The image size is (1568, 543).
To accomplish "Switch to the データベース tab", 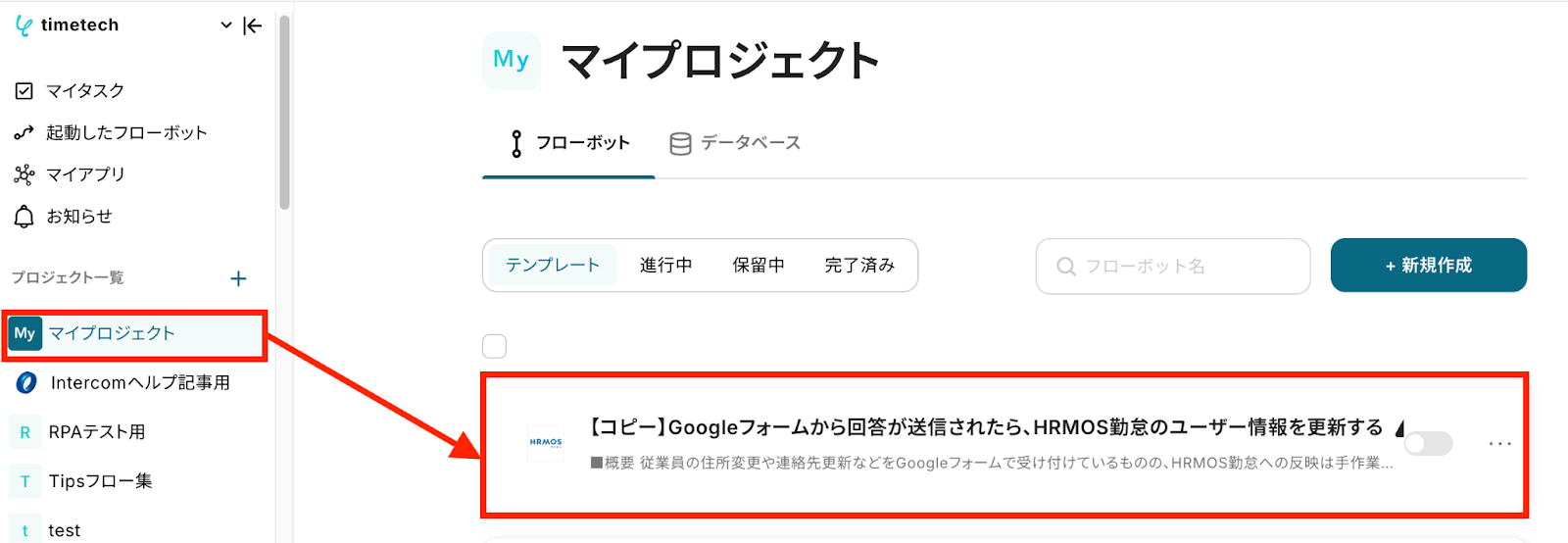I will (735, 143).
